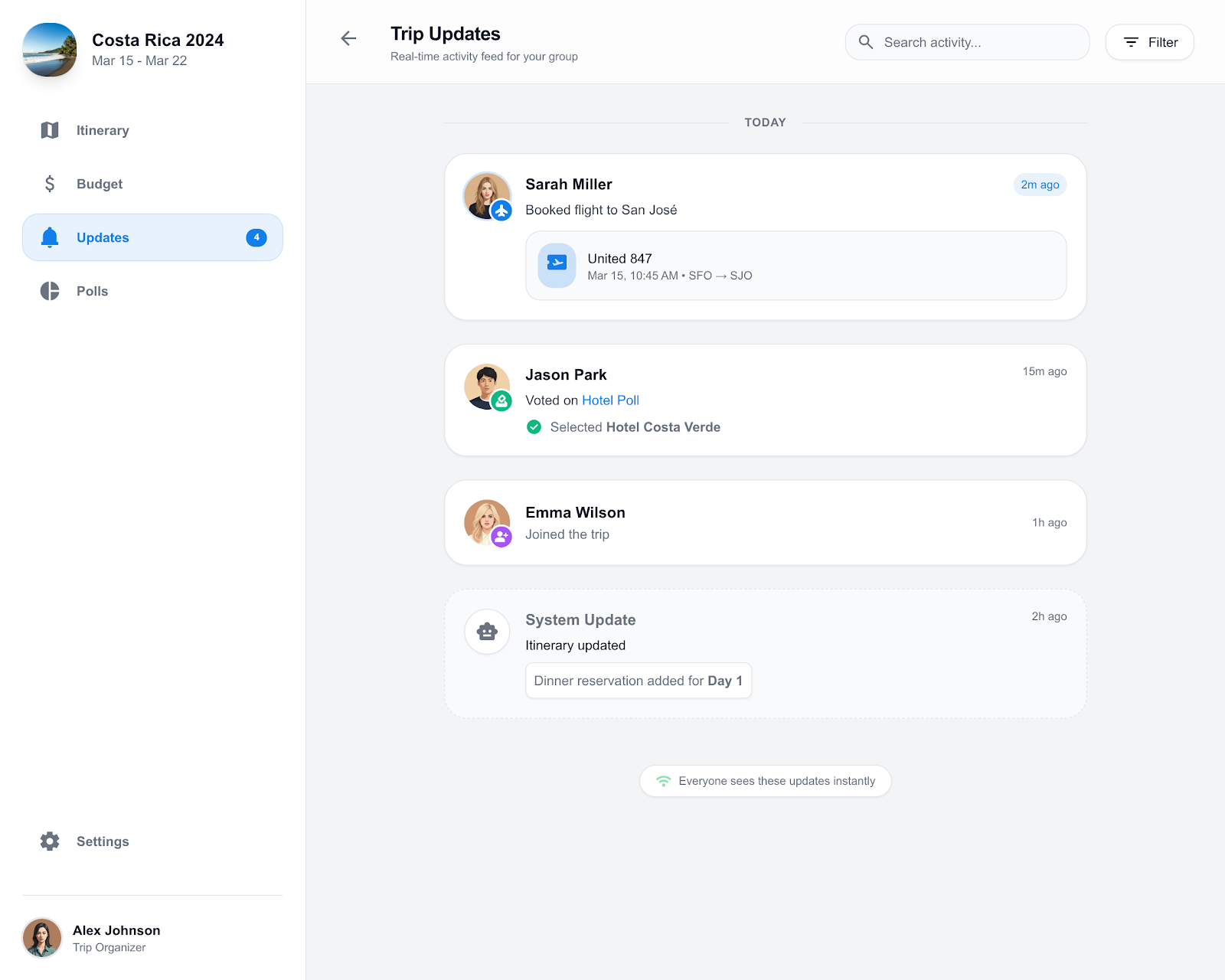Click the search magnifier icon
Screen dimensions: 1225x980
(x=866, y=42)
